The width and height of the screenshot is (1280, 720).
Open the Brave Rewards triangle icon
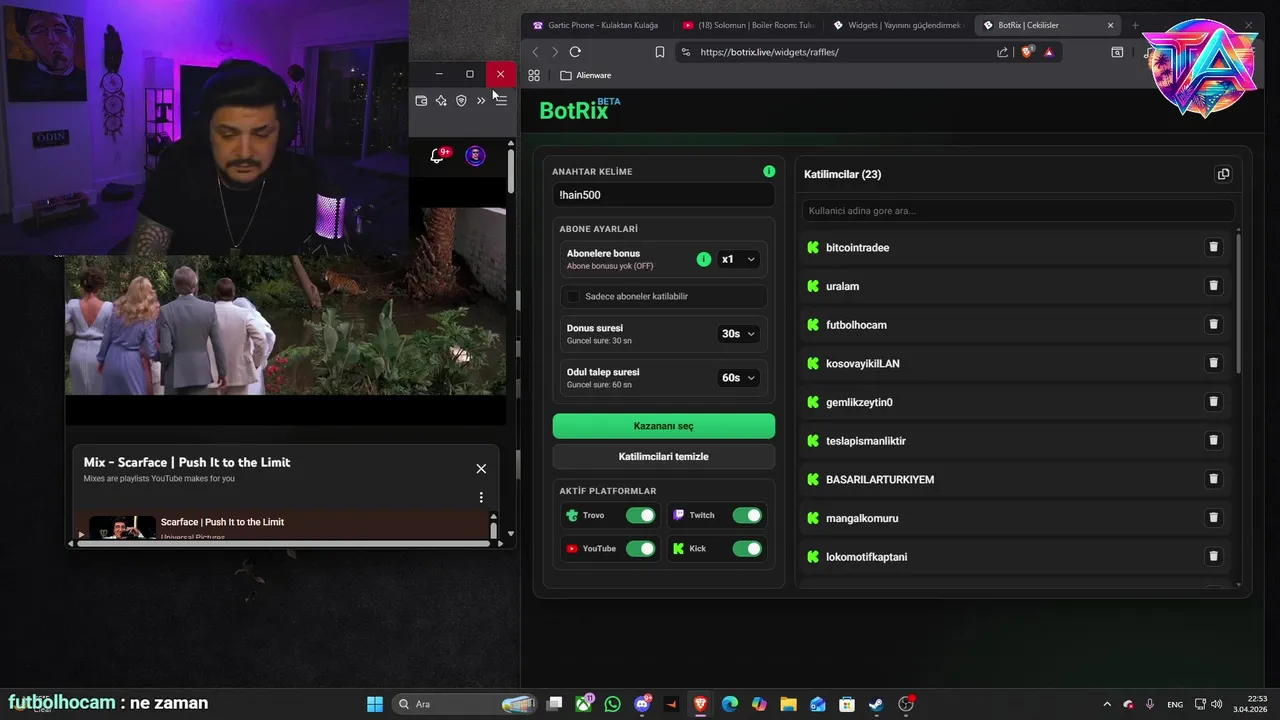tap(1049, 52)
